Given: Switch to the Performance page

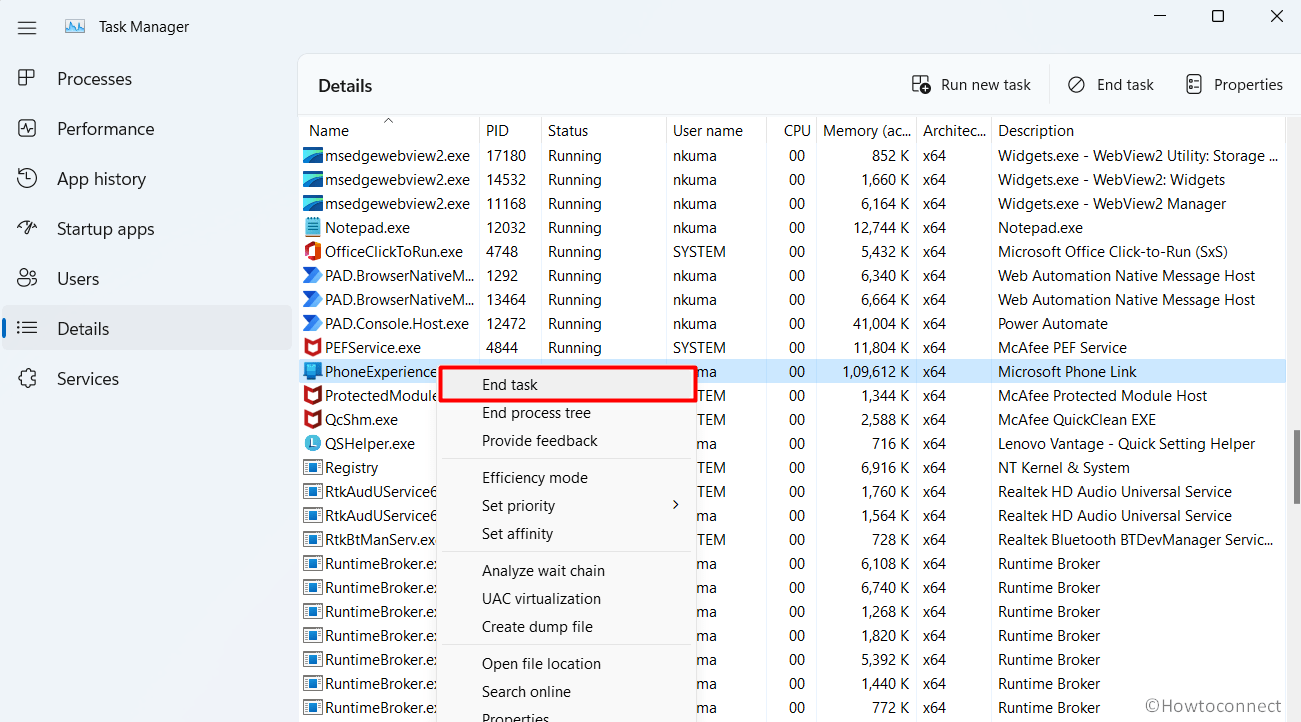Looking at the screenshot, I should [147, 128].
